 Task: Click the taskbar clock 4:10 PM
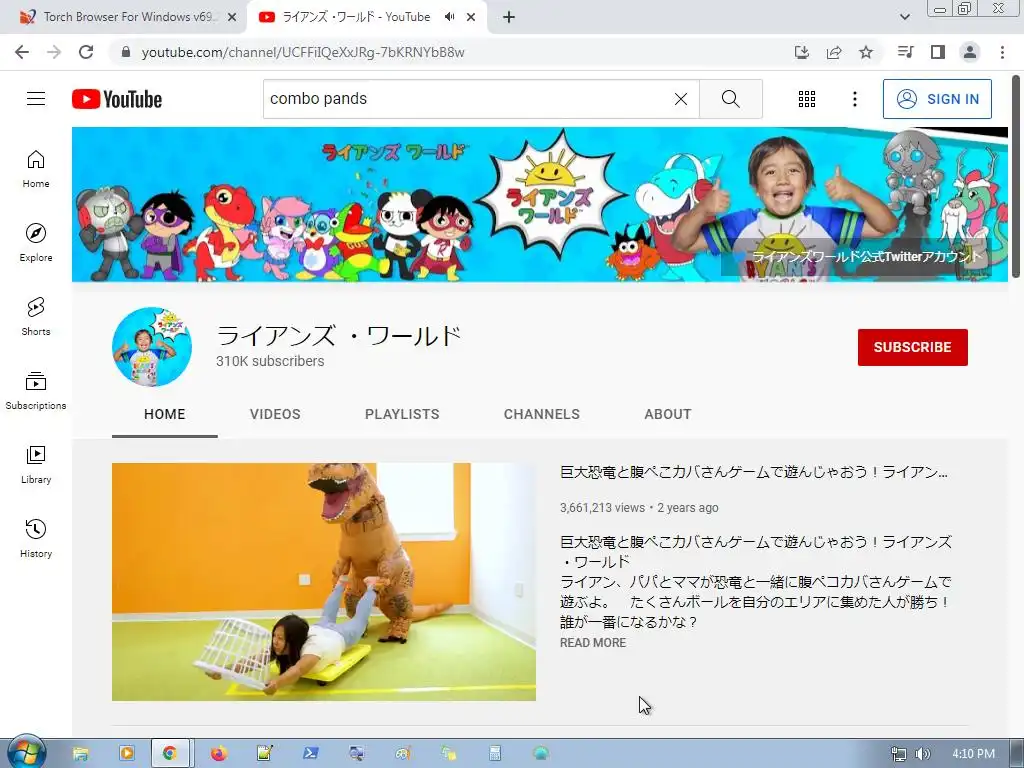pyautogui.click(x=973, y=754)
